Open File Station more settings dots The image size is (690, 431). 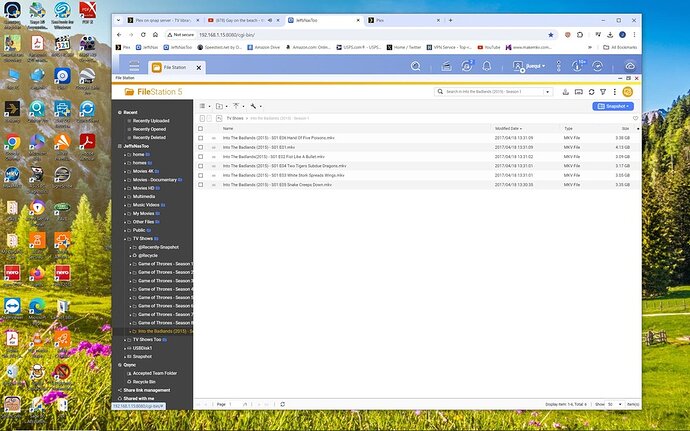pyautogui.click(x=614, y=92)
